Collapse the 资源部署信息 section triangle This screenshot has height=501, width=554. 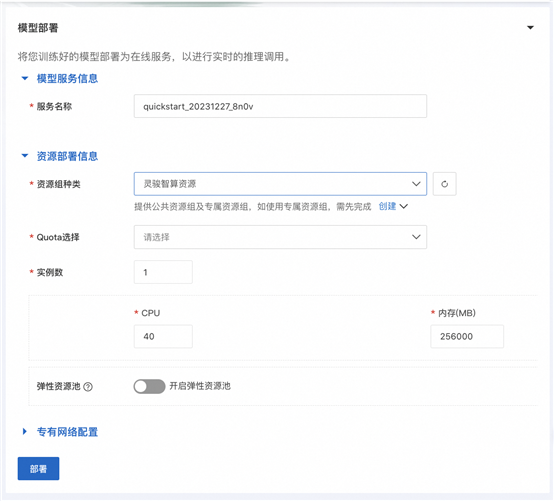tap(25, 156)
